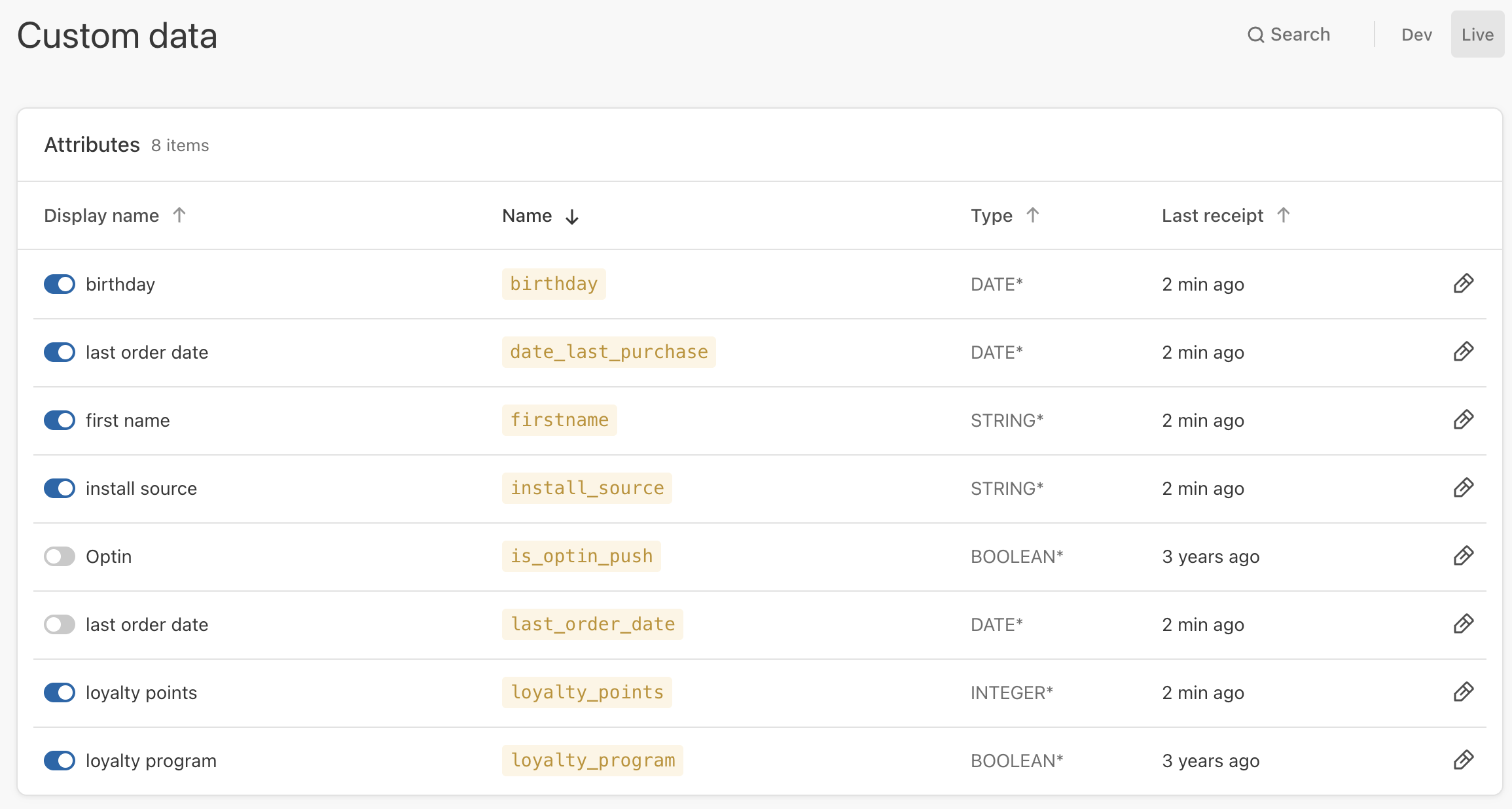Image resolution: width=1512 pixels, height=809 pixels.
Task: Switch to the Dev environment tab
Action: (1416, 35)
